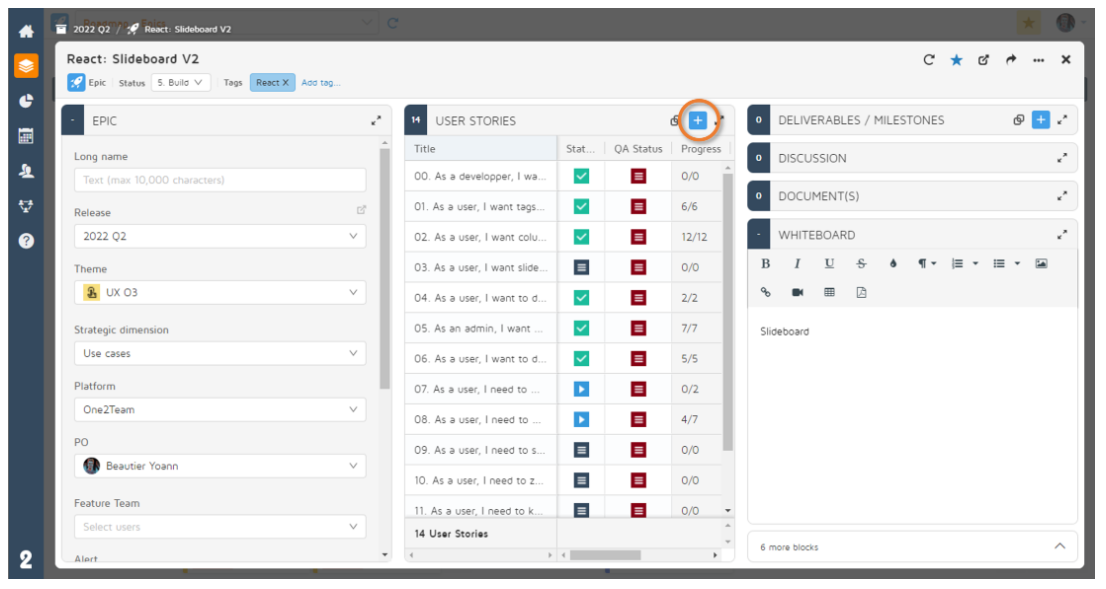The height and width of the screenshot is (589, 1106).
Task: Add a deliverable with the plus button
Action: (x=1040, y=120)
